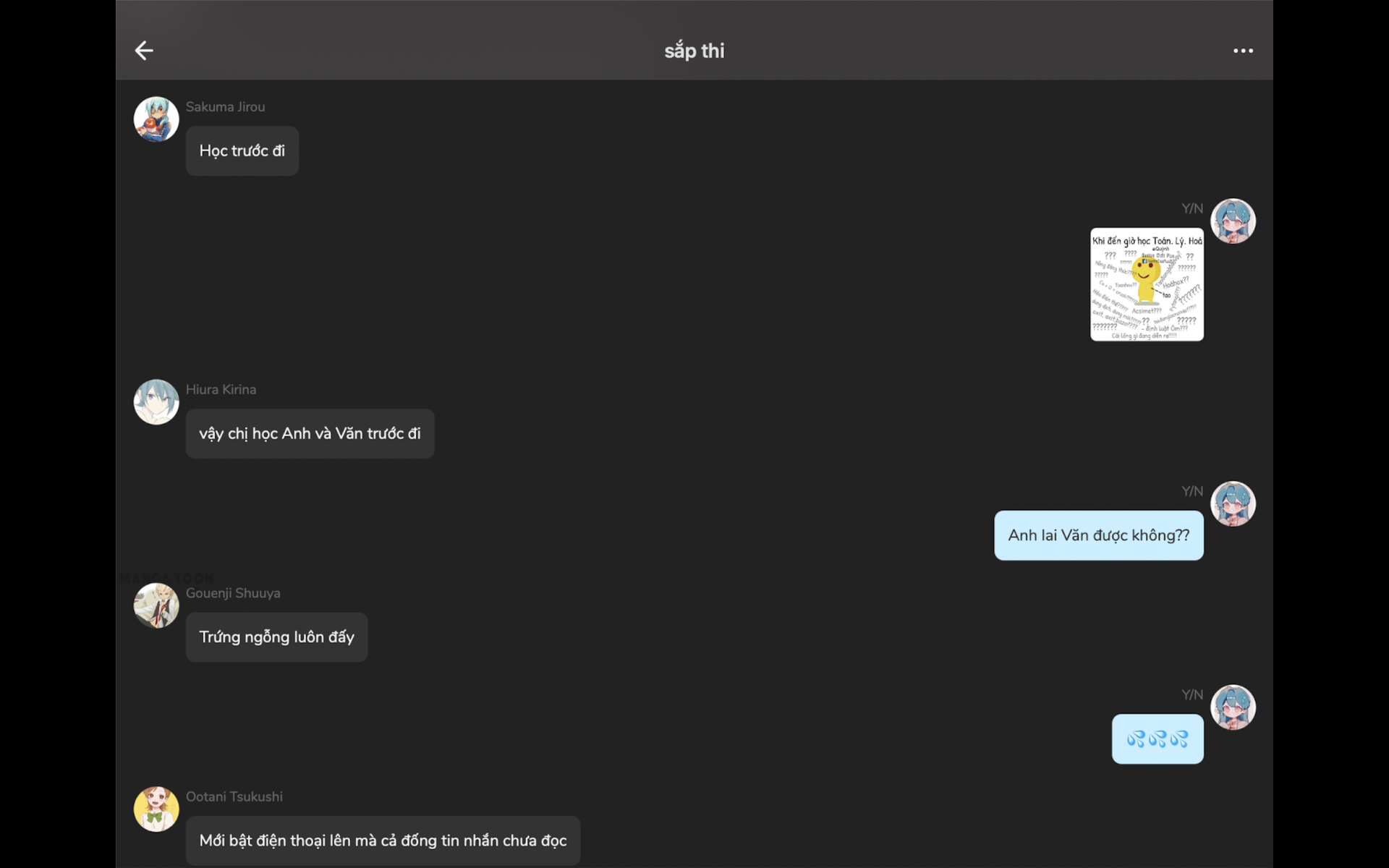Select 'vậy chị học Anh và Văn trước đi' message
This screenshot has width=1389, height=868.
click(310, 434)
